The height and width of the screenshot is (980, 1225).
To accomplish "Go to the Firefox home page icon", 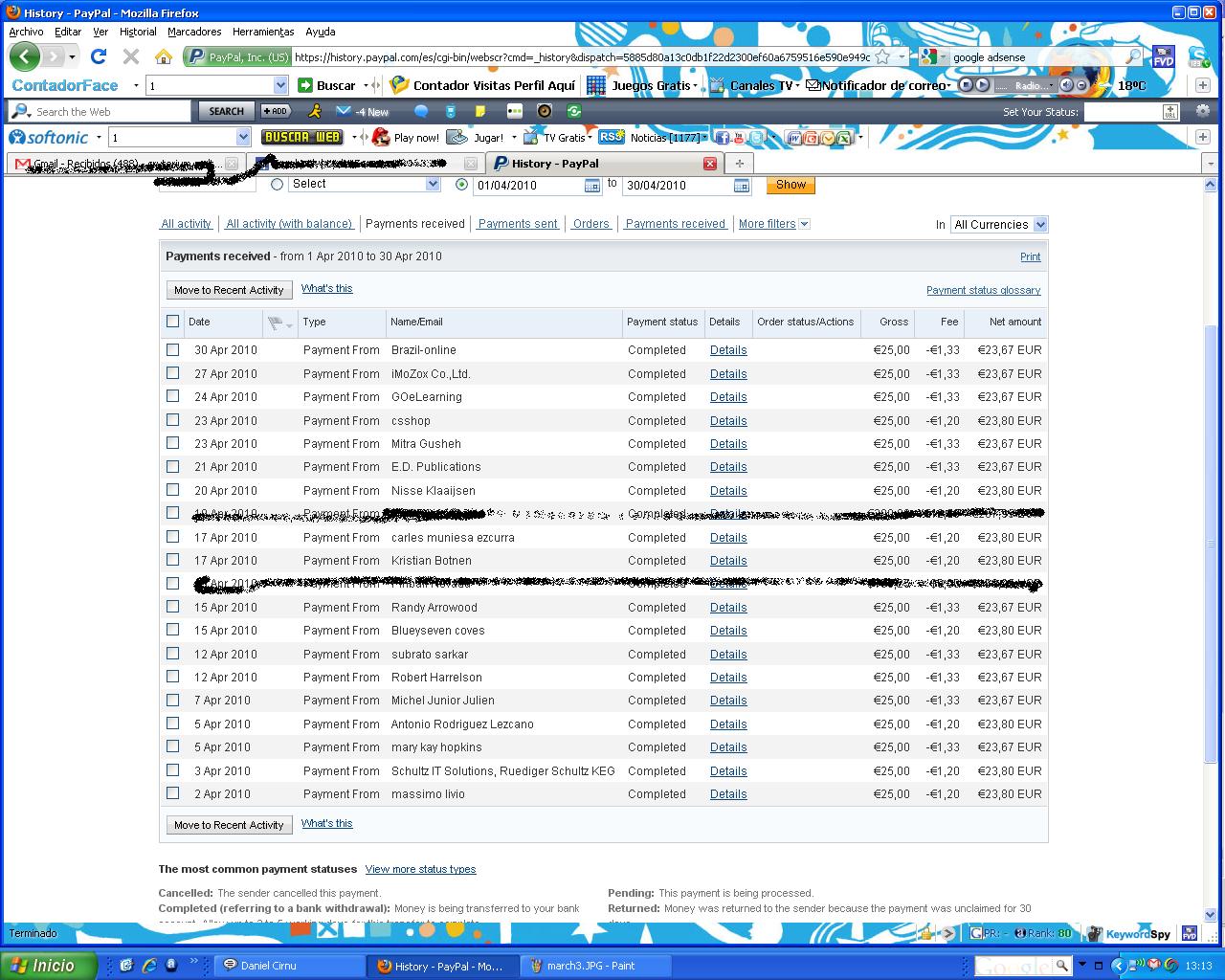I will tap(164, 56).
